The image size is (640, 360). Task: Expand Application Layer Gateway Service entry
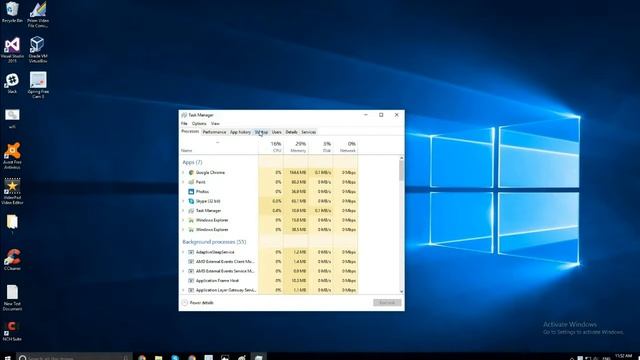coord(183,290)
